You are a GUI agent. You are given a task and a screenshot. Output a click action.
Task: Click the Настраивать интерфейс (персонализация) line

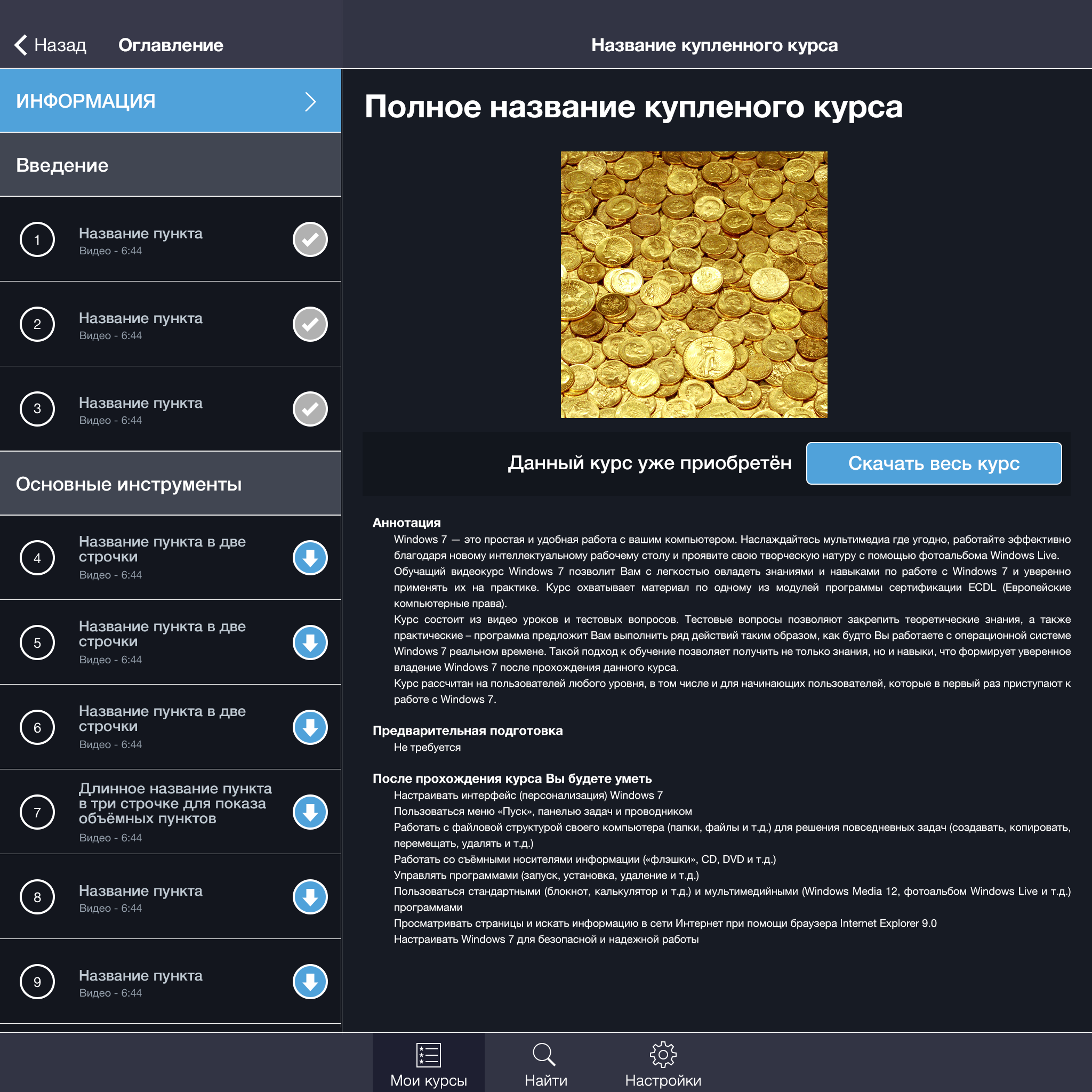click(528, 795)
